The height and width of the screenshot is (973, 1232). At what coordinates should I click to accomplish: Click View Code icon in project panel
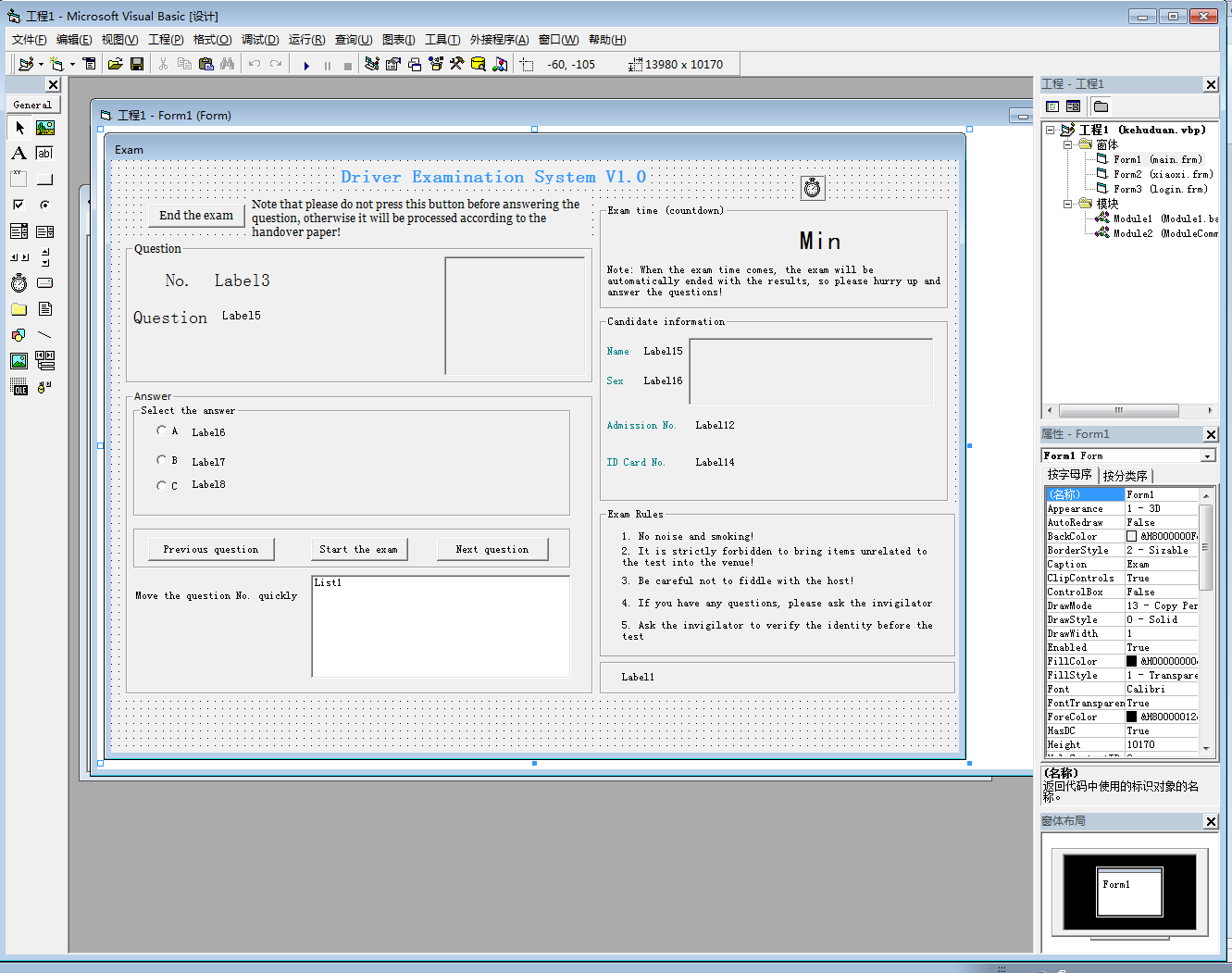pos(1052,106)
